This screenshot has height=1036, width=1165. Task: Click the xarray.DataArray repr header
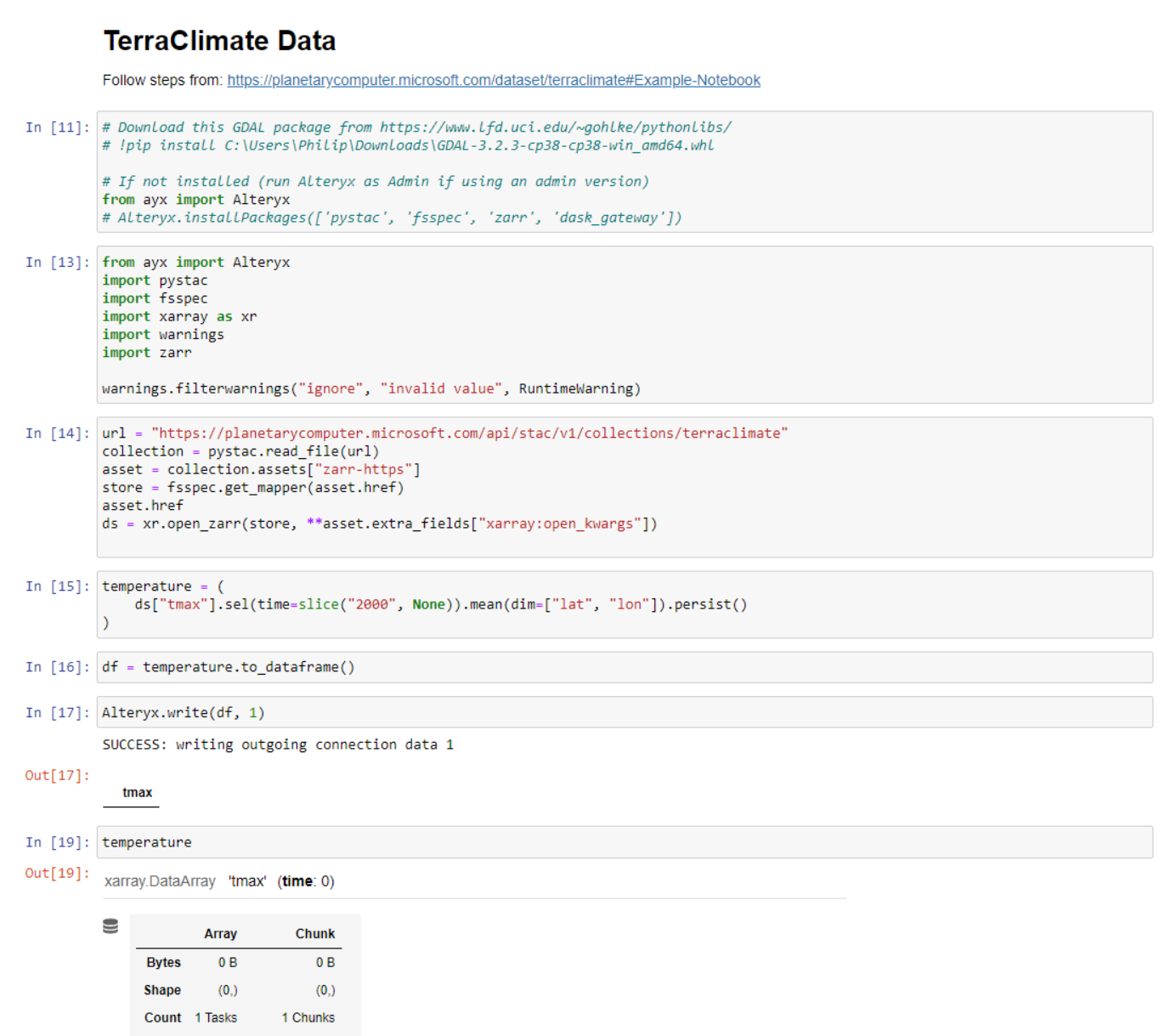click(158, 881)
